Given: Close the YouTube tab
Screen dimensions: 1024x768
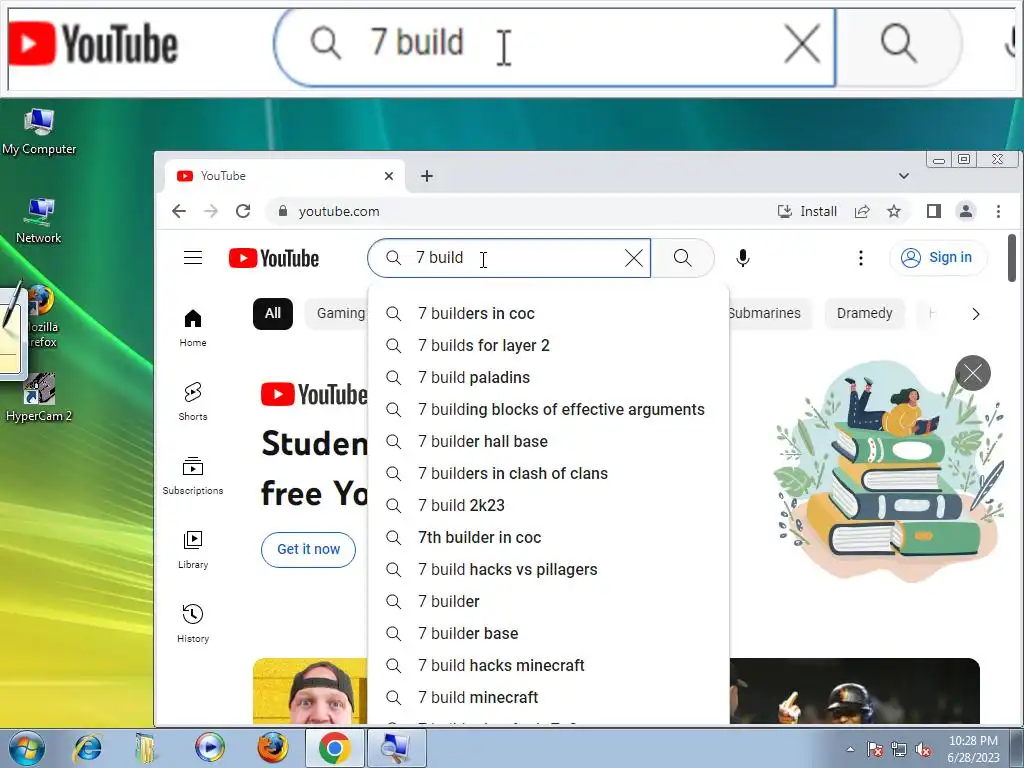Looking at the screenshot, I should (x=389, y=176).
